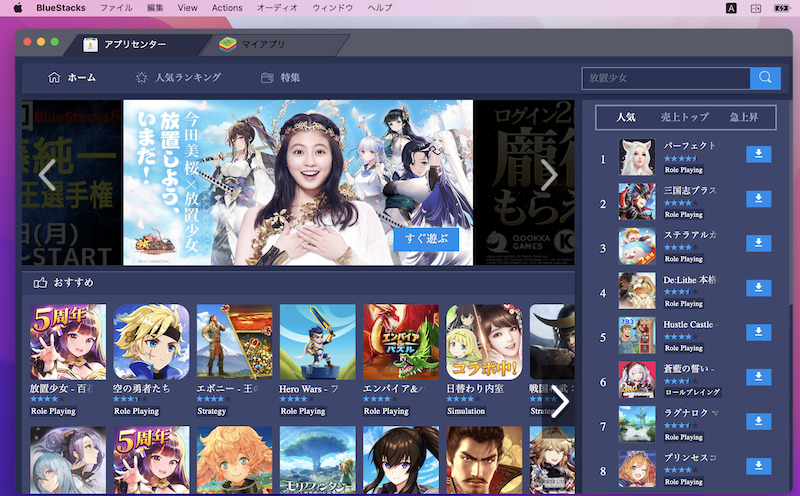
Task: Click the 放置少女 search field
Action: 665,78
